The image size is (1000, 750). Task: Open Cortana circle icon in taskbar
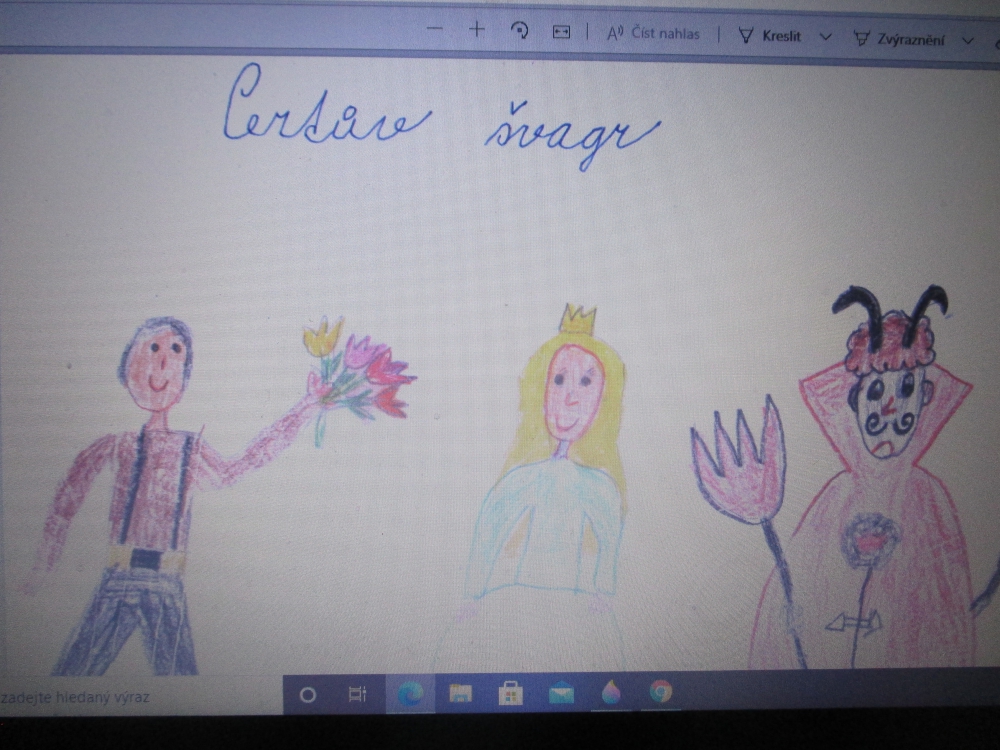(307, 695)
